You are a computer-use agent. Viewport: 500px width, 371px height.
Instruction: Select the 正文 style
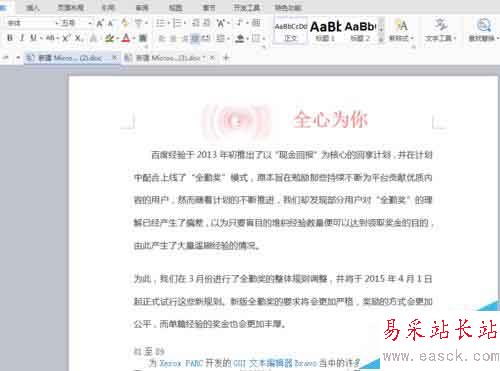pos(290,31)
